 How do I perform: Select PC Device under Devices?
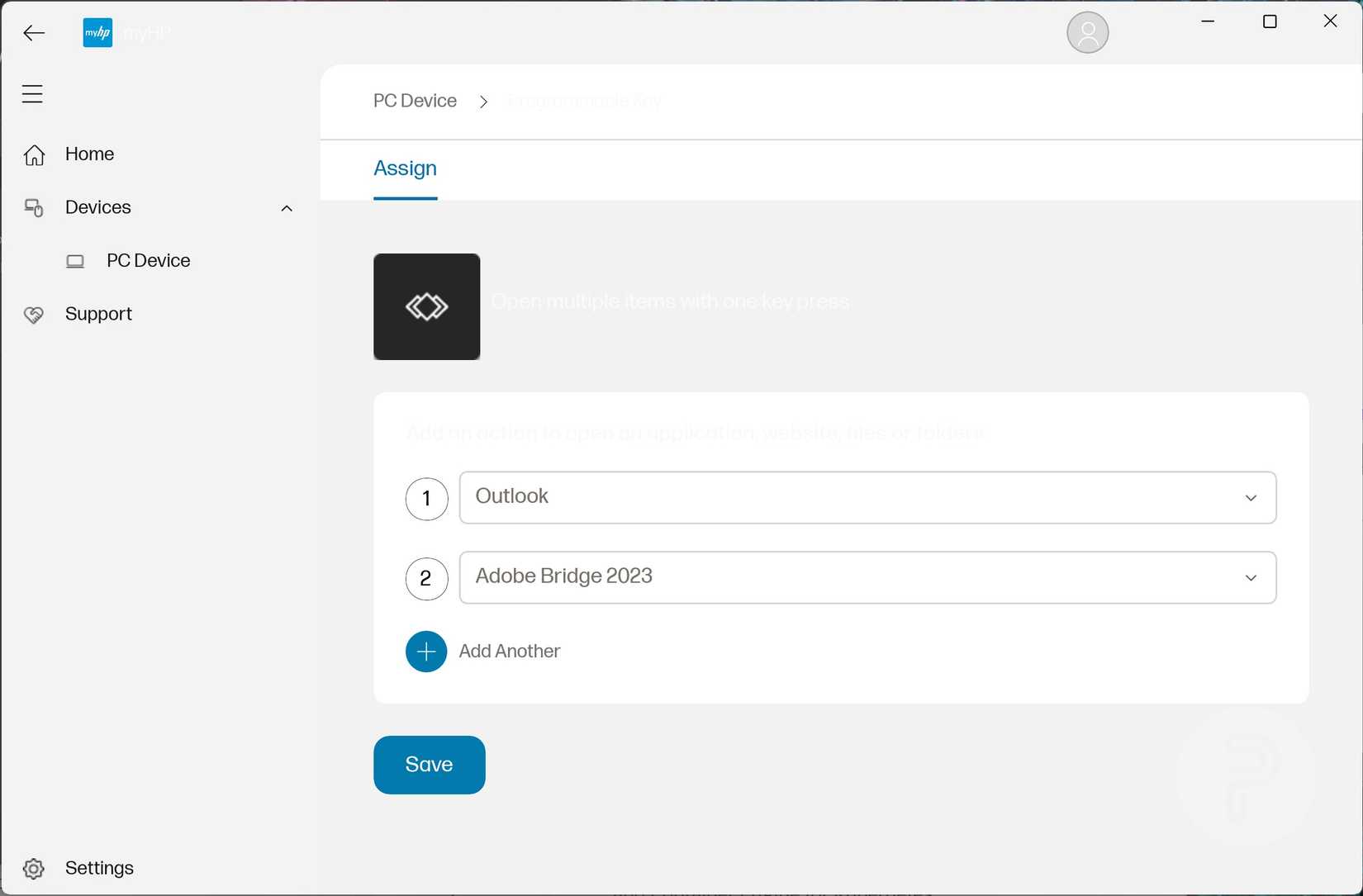[149, 260]
